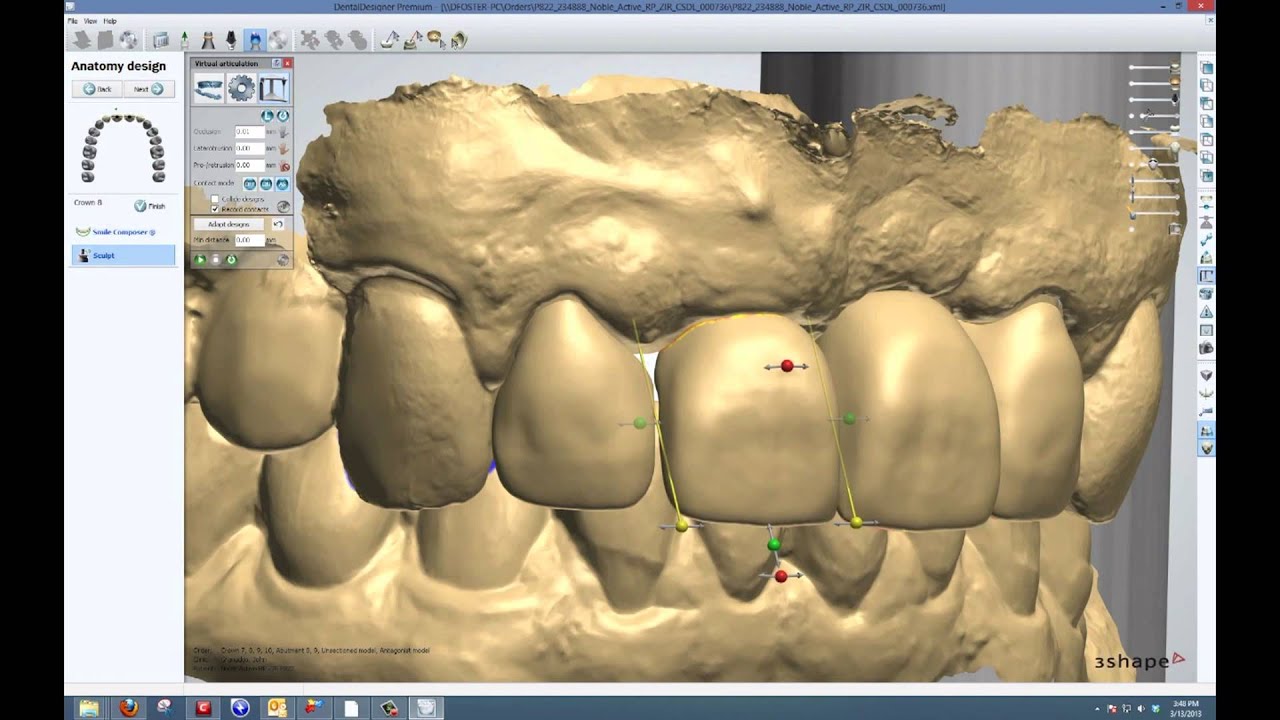Select the second Contact mode button

[266, 184]
